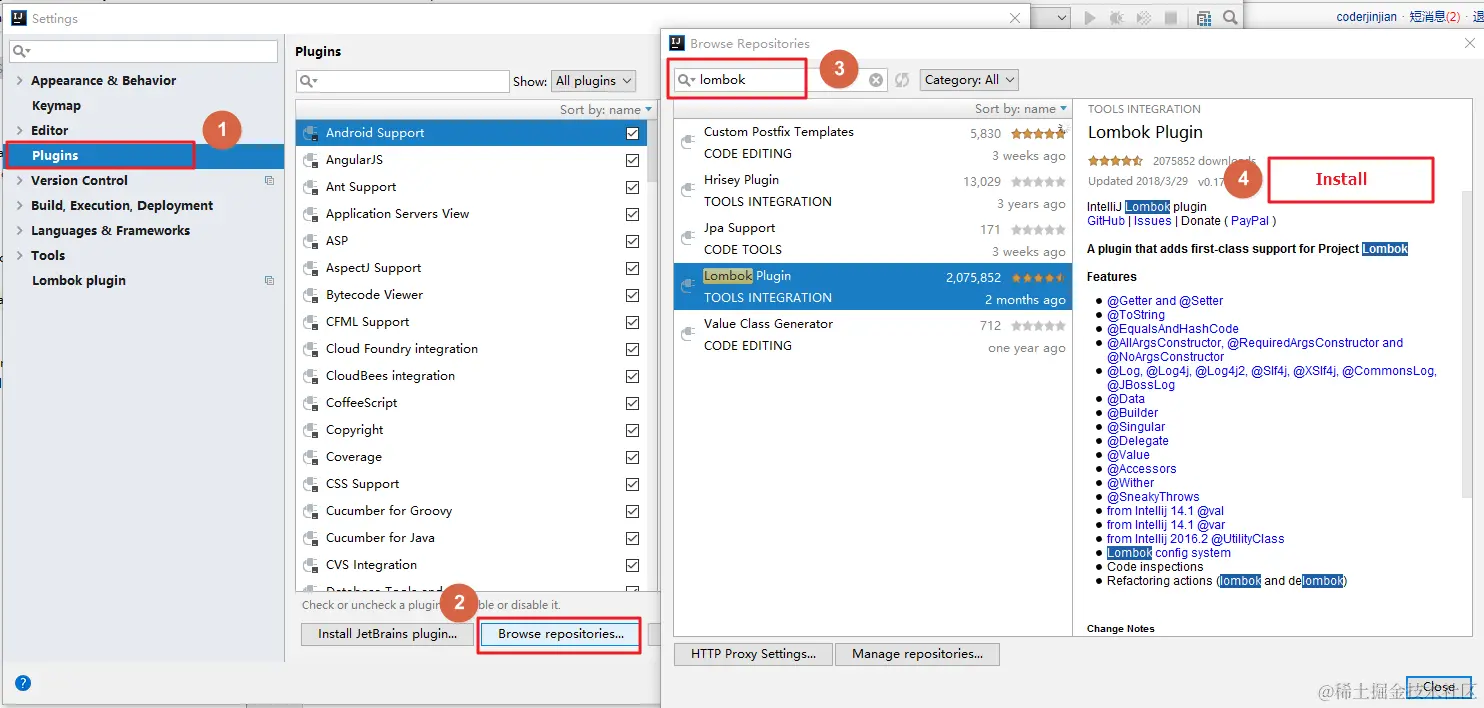Toggle the CoffeeScript plugin checkbox

(632, 403)
